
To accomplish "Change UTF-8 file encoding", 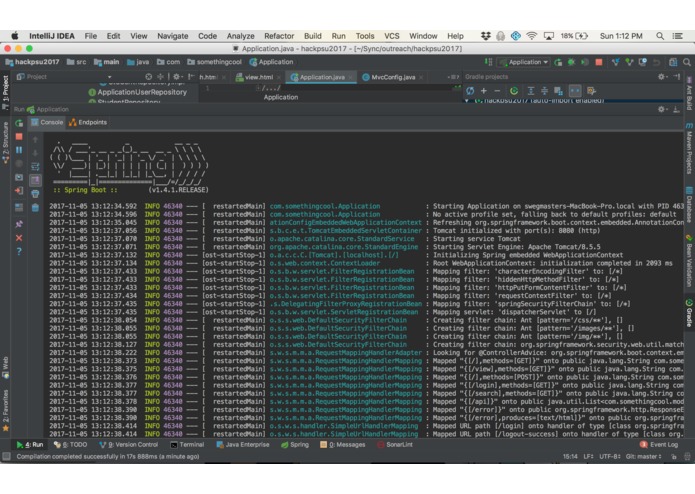I will tap(609, 456).
